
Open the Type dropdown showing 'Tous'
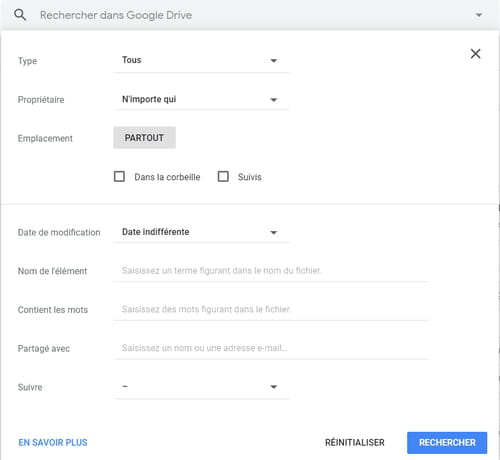pyautogui.click(x=201, y=60)
